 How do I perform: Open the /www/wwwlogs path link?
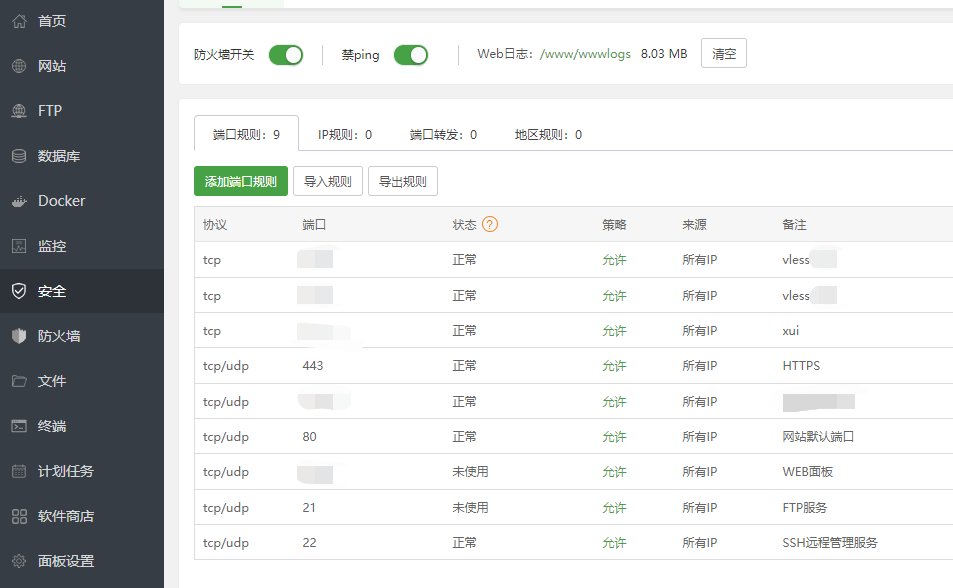click(x=585, y=54)
